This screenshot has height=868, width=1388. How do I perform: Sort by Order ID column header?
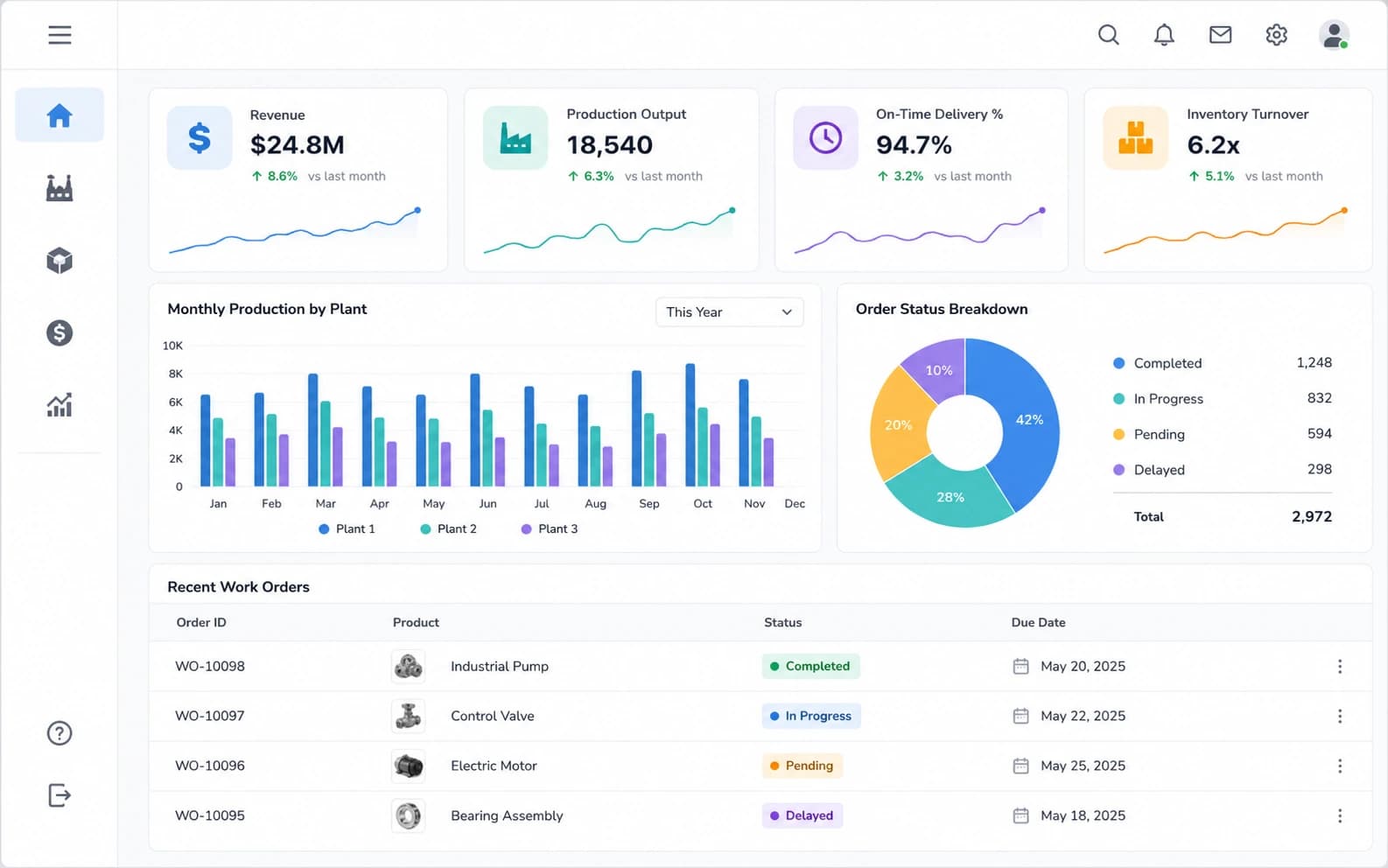(201, 622)
